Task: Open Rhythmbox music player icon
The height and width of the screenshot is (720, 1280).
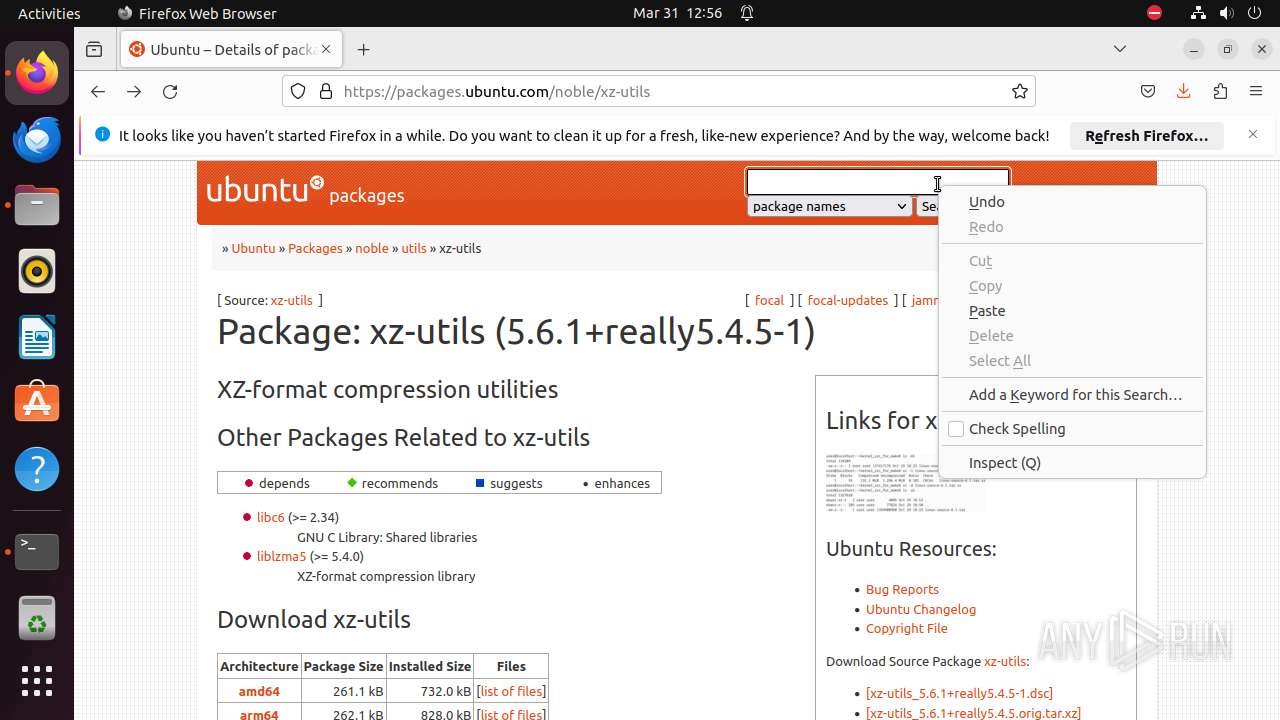Action: [37, 271]
